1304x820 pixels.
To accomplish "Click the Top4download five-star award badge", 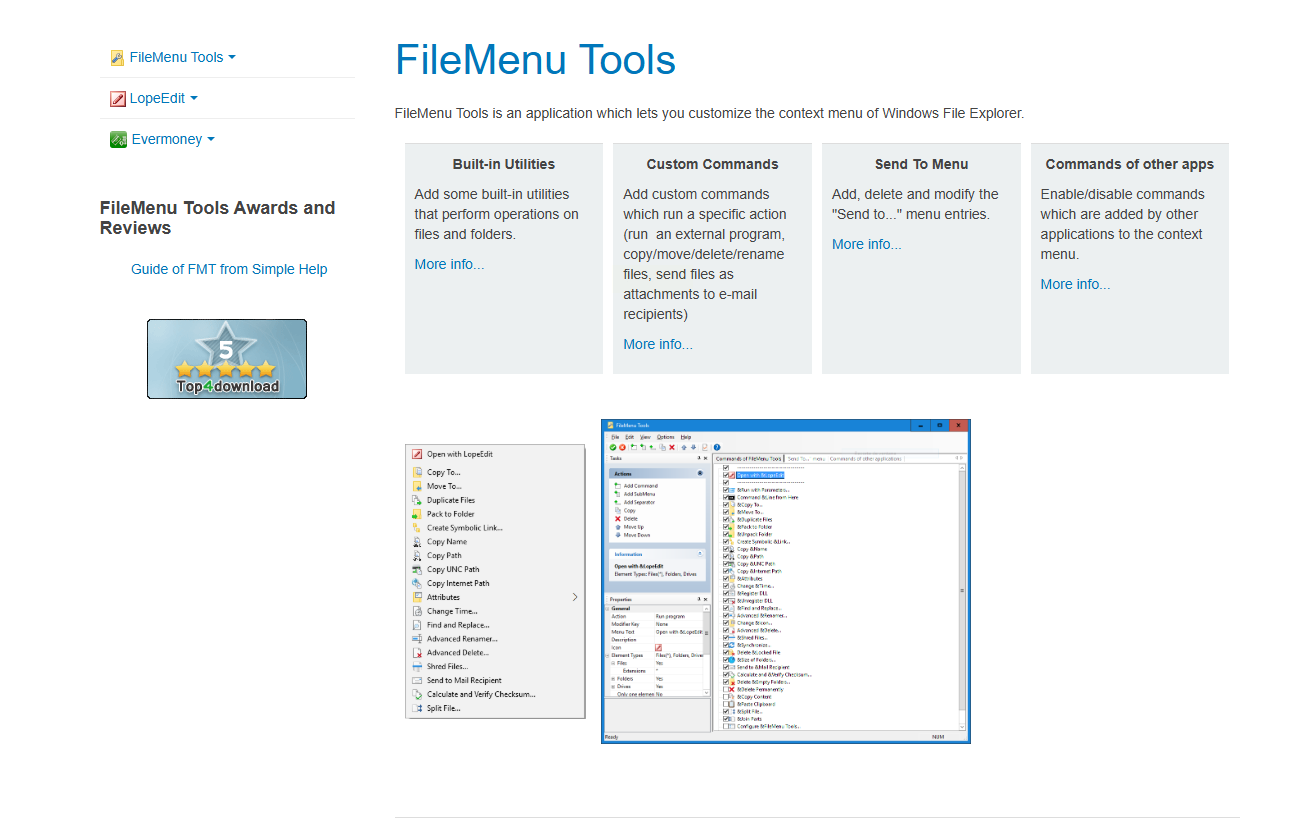I will point(227,359).
